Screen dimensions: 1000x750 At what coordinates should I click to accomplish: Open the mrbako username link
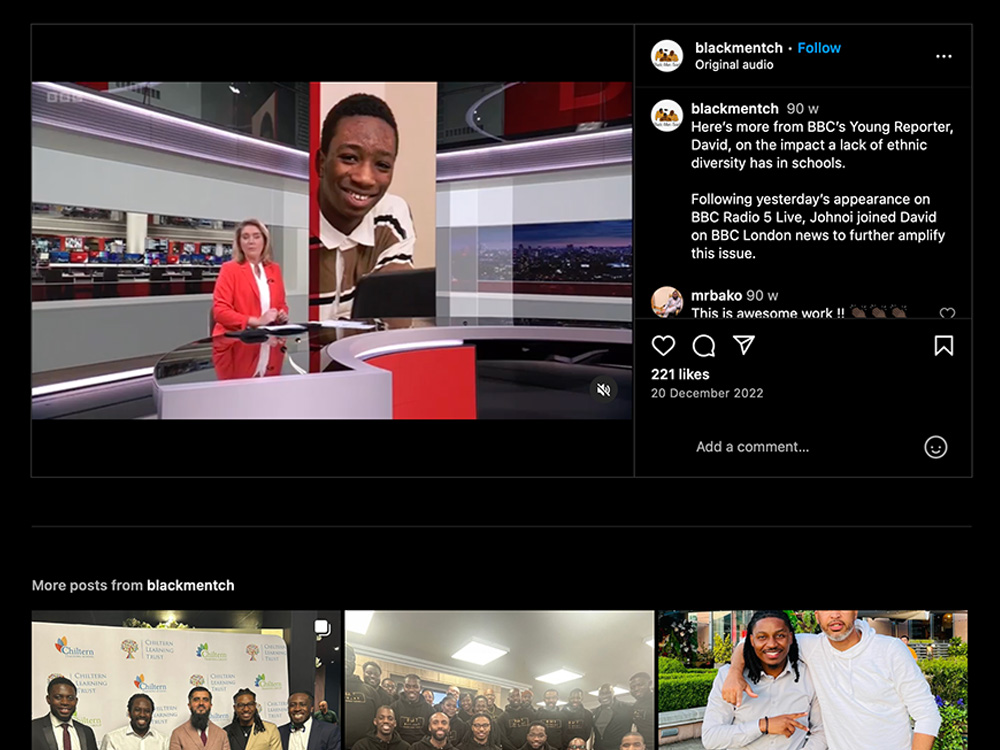coord(716,295)
